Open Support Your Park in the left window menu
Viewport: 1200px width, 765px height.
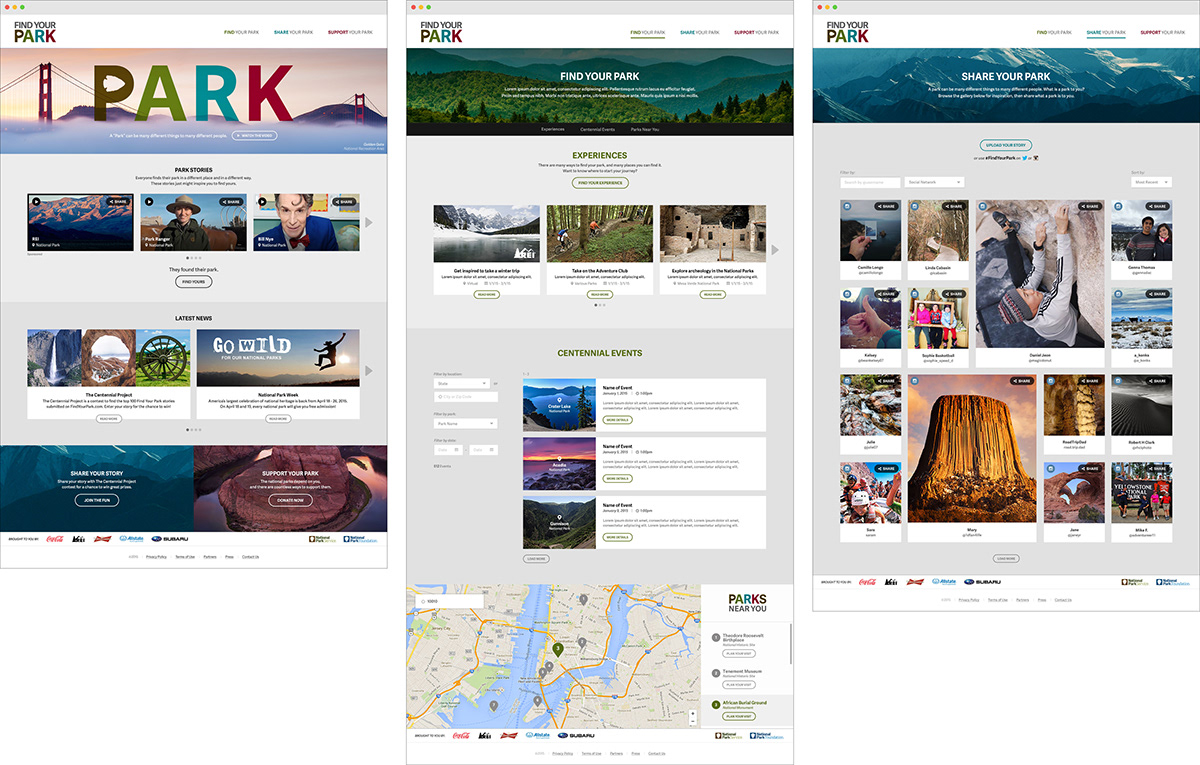348,32
